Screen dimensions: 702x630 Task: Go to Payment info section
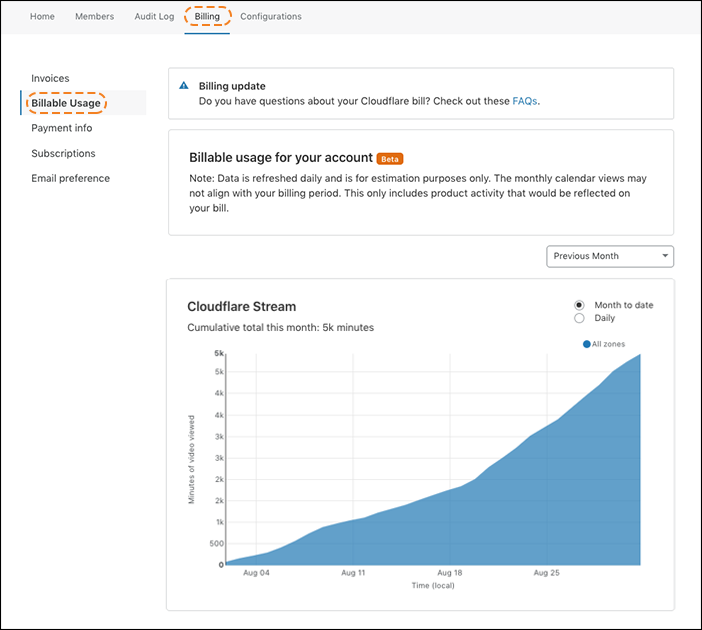pos(61,128)
